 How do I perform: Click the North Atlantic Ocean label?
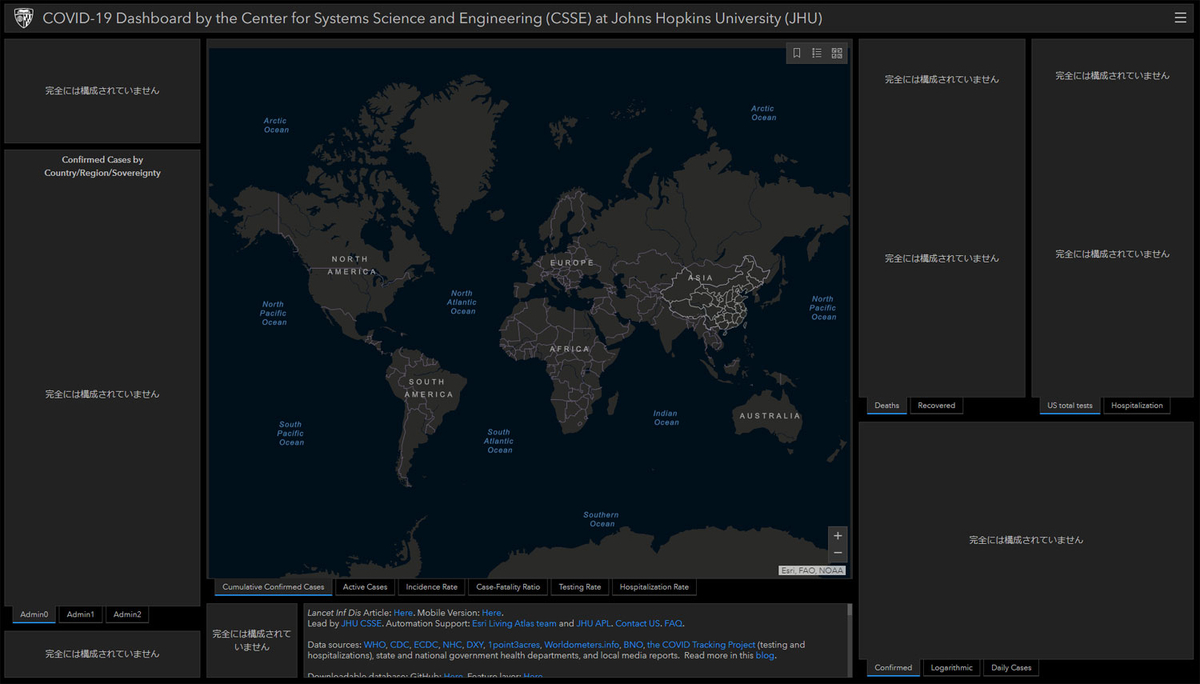click(462, 302)
